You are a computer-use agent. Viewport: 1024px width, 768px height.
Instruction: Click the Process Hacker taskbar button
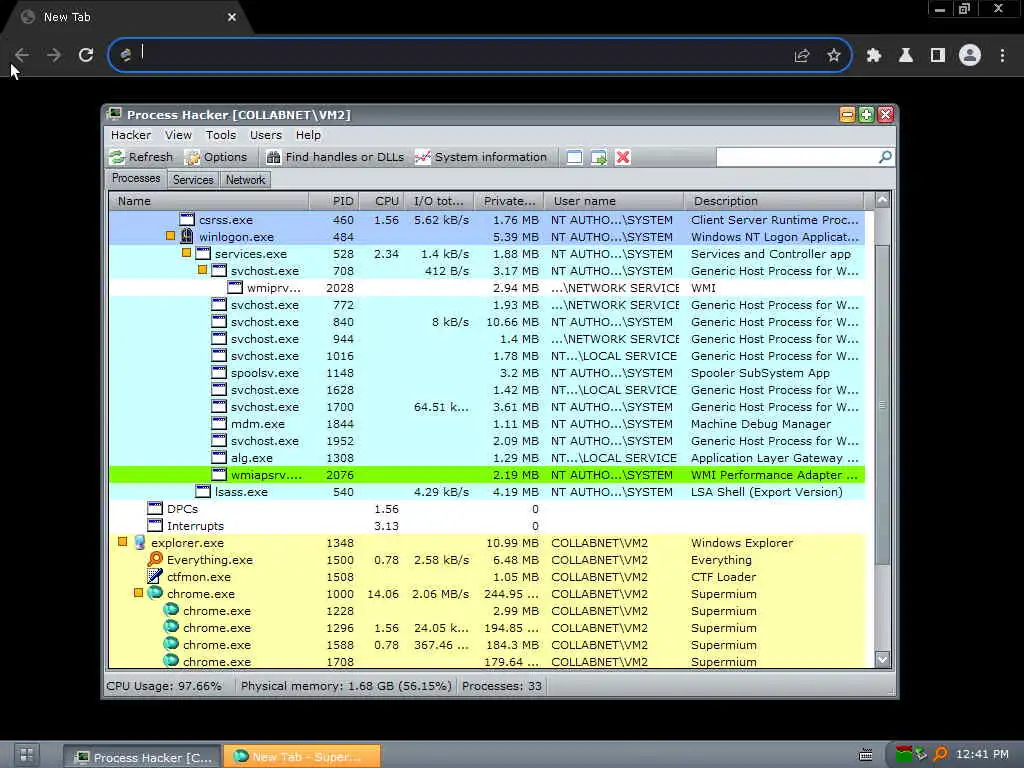[x=142, y=757]
